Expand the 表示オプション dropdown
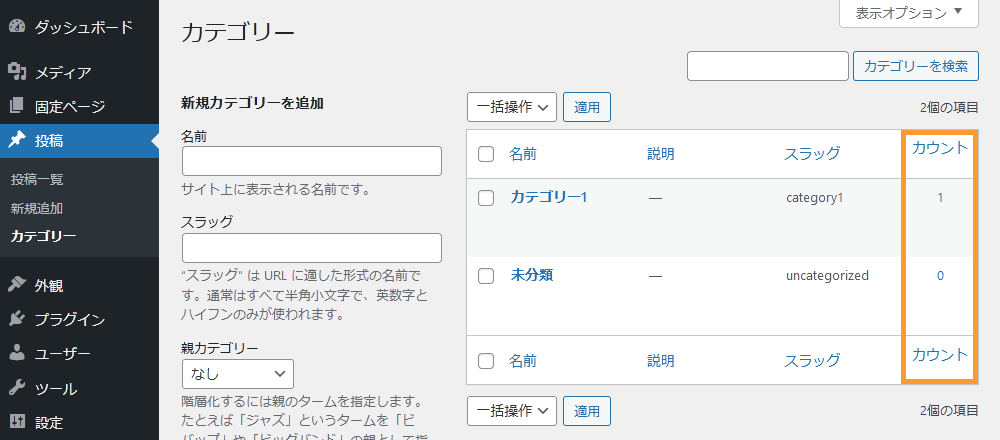Viewport: 1000px width, 440px height. (x=909, y=12)
